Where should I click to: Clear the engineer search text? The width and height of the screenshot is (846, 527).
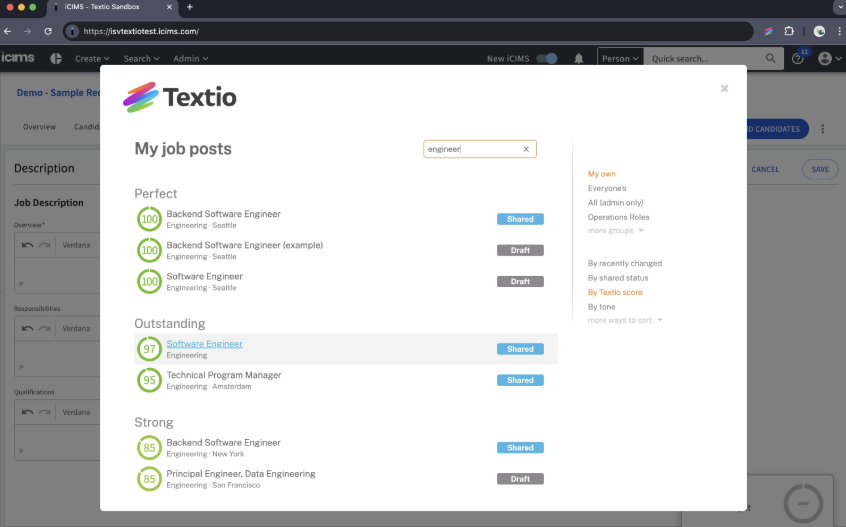[x=526, y=149]
